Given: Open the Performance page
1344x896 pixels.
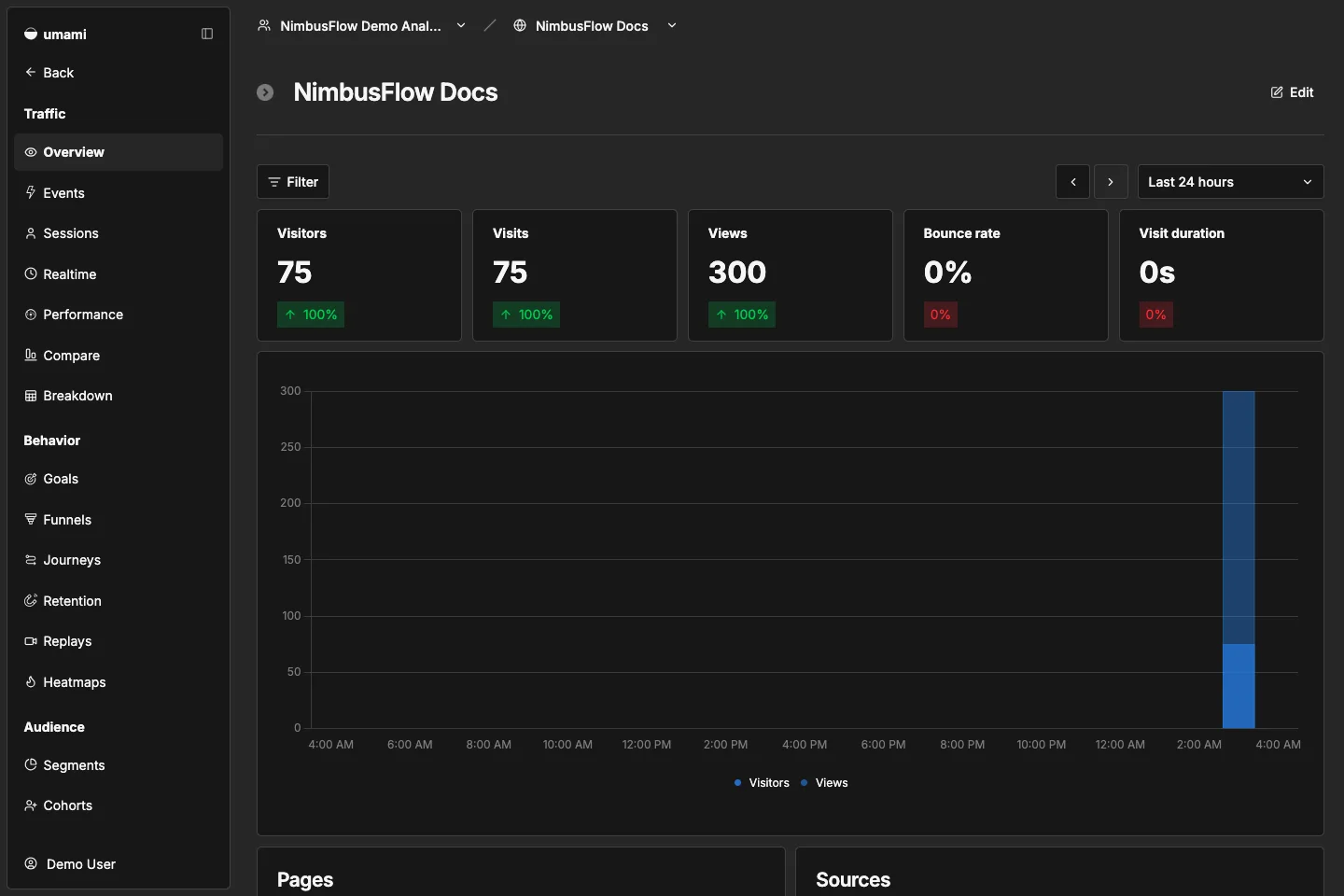Looking at the screenshot, I should point(119,315).
